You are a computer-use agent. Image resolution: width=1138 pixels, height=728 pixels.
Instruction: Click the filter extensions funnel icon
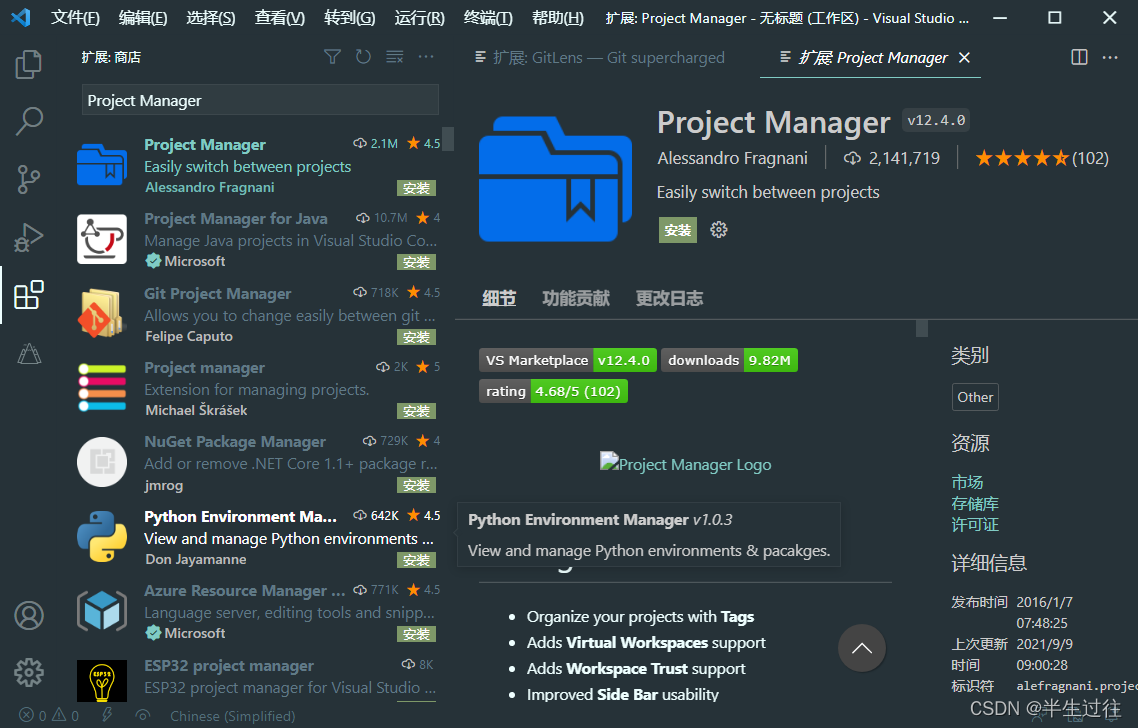point(332,57)
